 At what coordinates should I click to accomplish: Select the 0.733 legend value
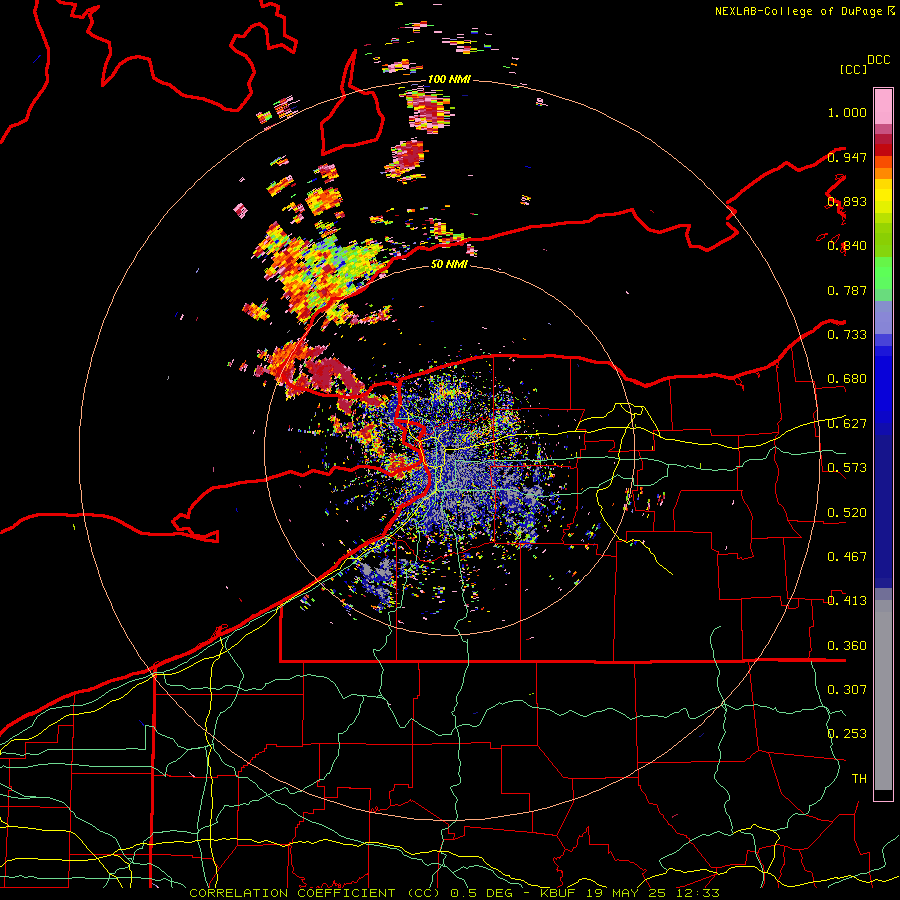pos(847,335)
